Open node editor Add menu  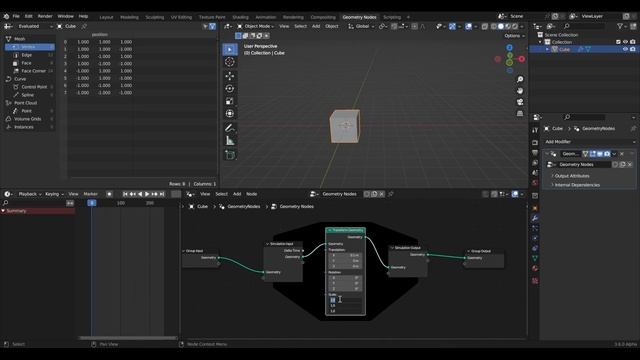point(237,194)
